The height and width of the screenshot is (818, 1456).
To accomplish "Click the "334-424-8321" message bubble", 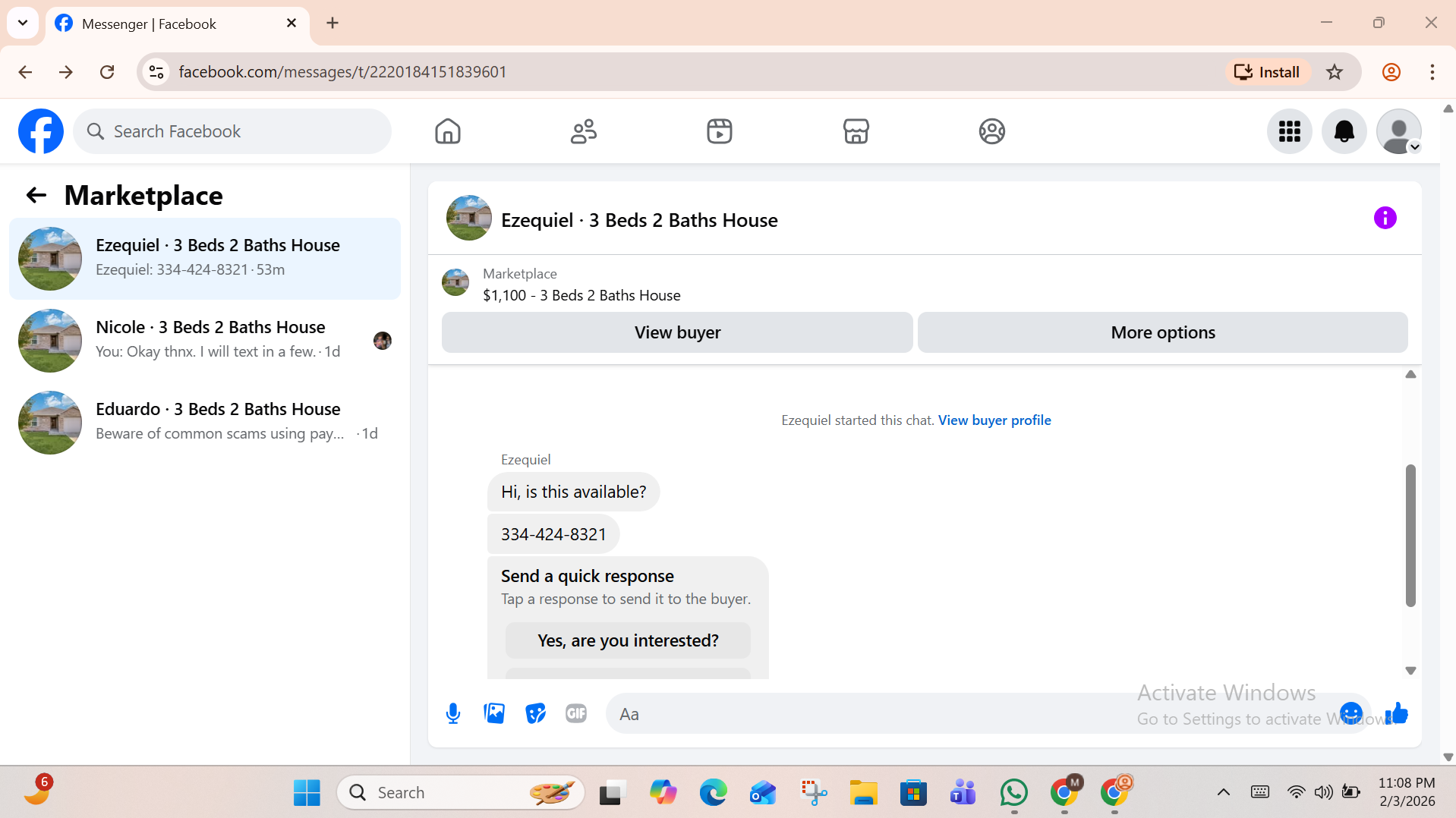I will (553, 534).
